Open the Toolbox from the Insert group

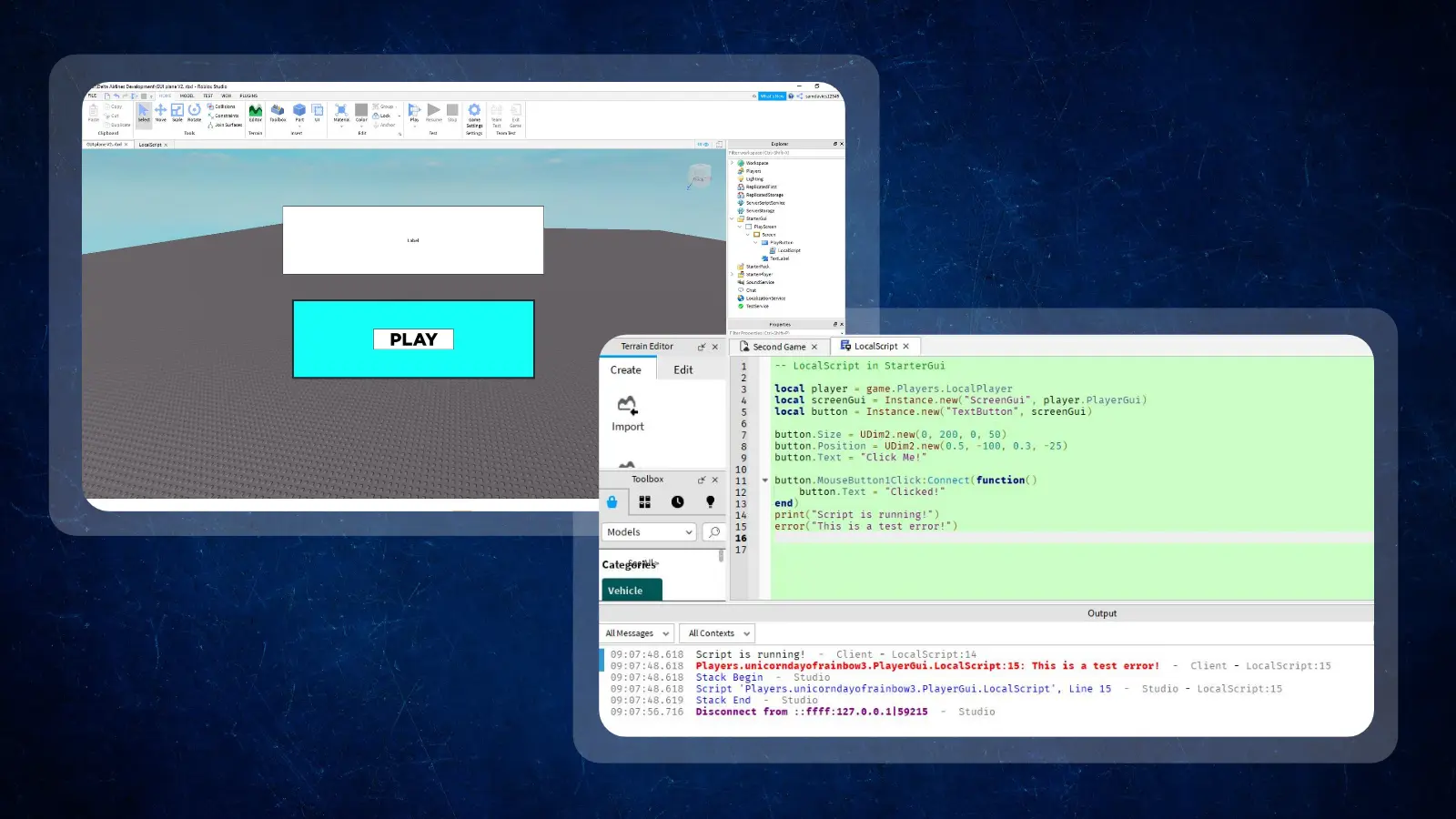click(278, 113)
